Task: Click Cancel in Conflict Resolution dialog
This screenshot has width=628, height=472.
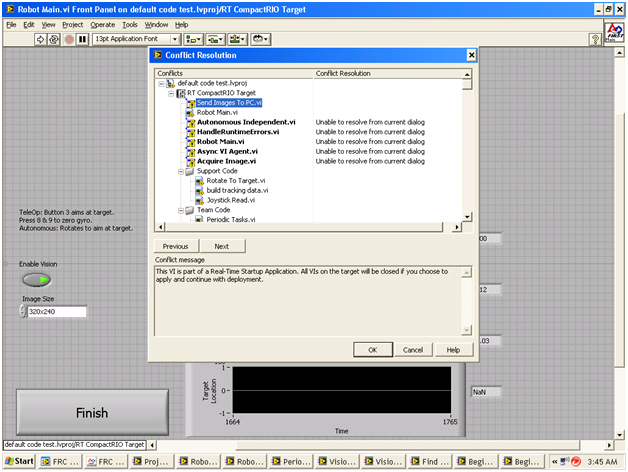Action: tap(413, 350)
